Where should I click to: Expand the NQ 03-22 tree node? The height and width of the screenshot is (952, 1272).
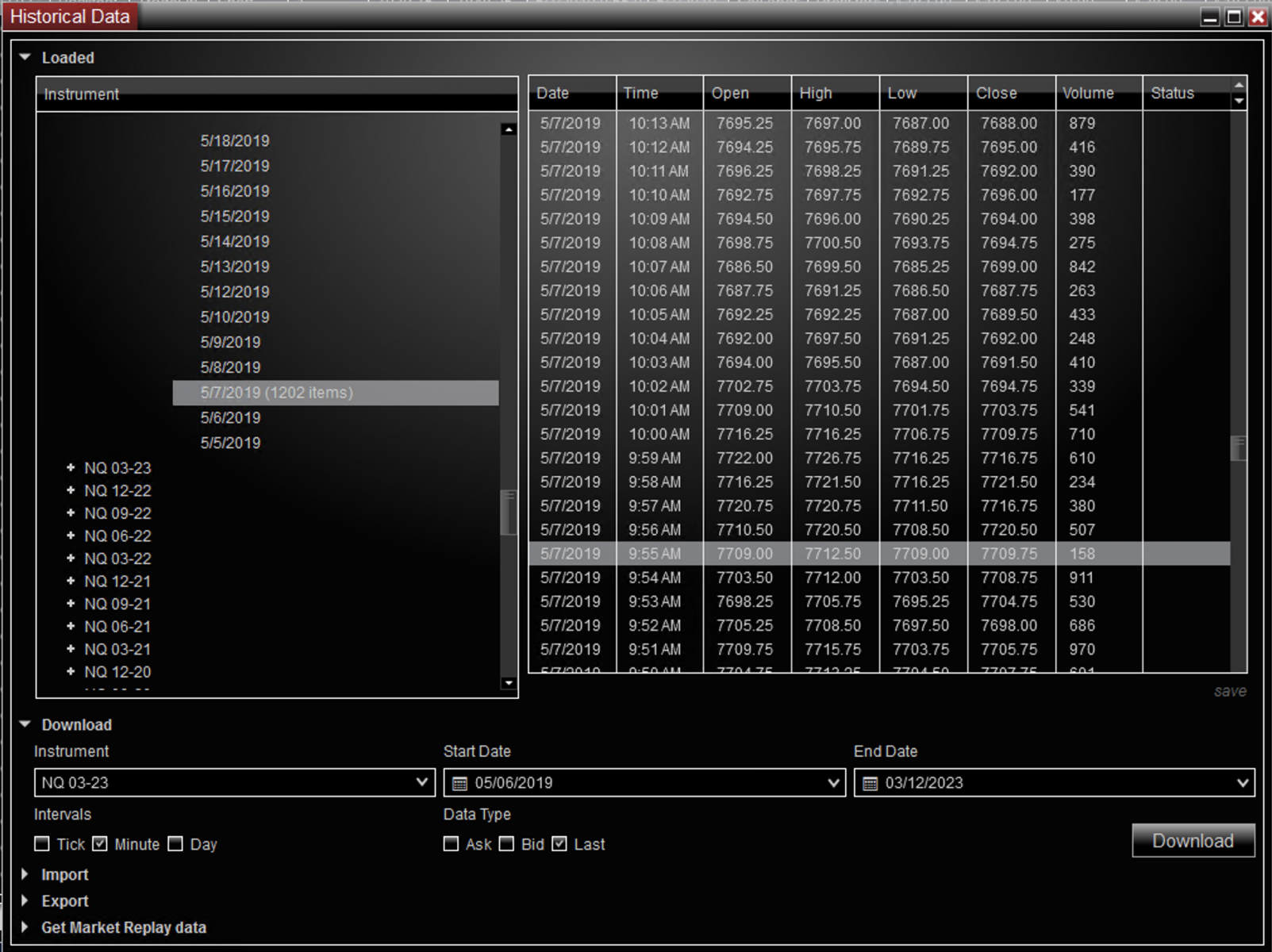coord(71,558)
